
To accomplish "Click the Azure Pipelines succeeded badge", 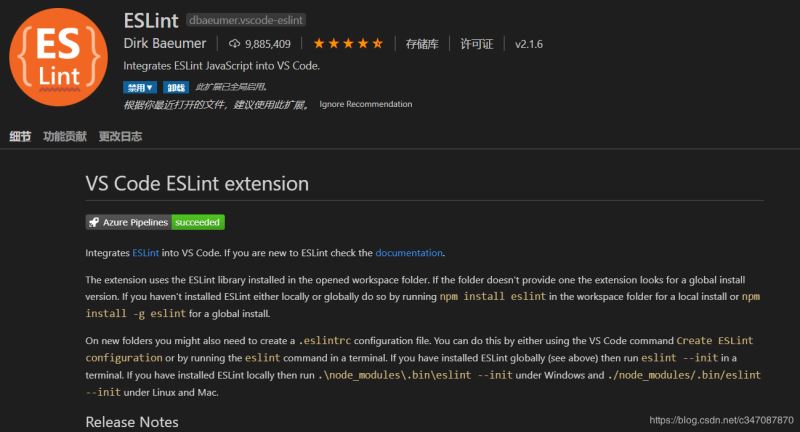I will 155,222.
